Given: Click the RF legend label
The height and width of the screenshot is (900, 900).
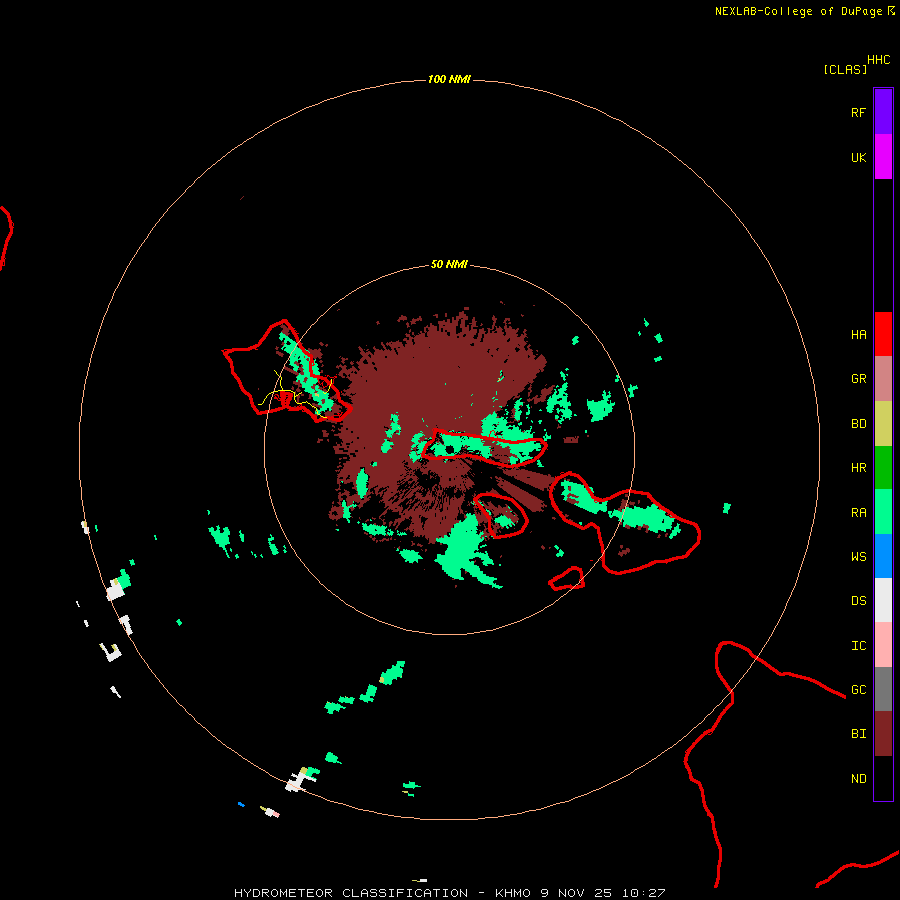Looking at the screenshot, I should [x=858, y=113].
